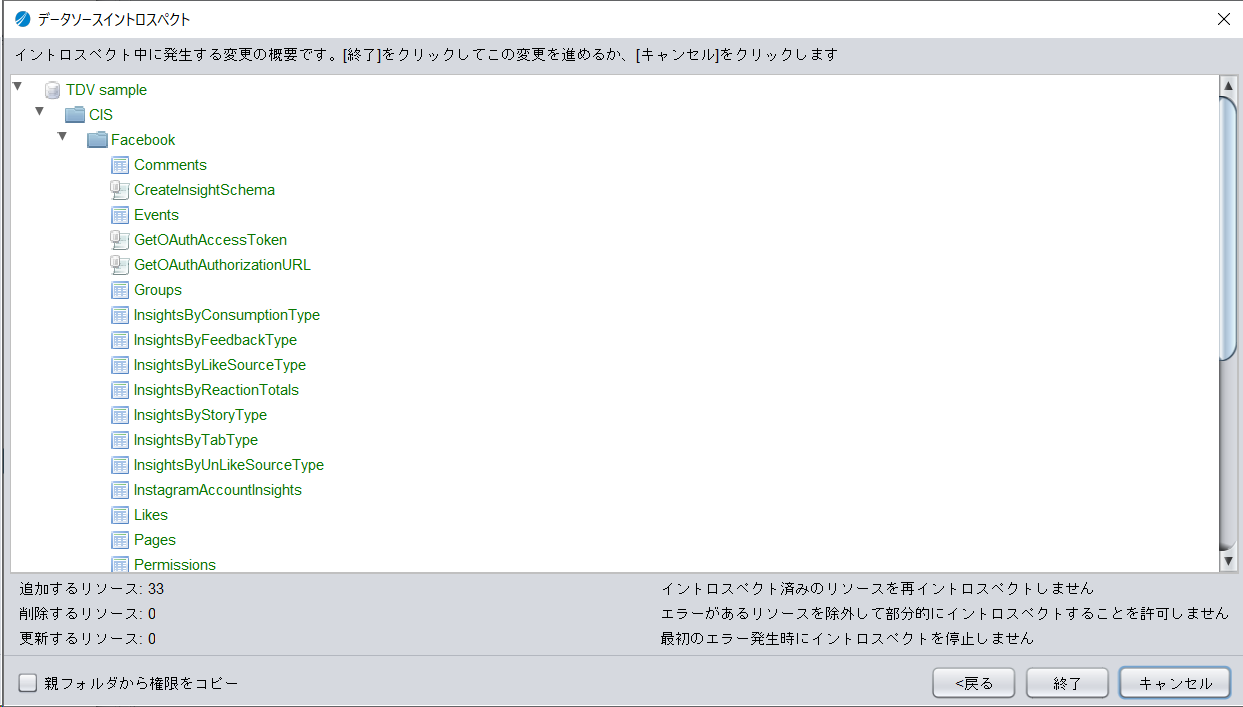
Task: Select the InsightsByStoryType row label
Action: click(x=200, y=415)
